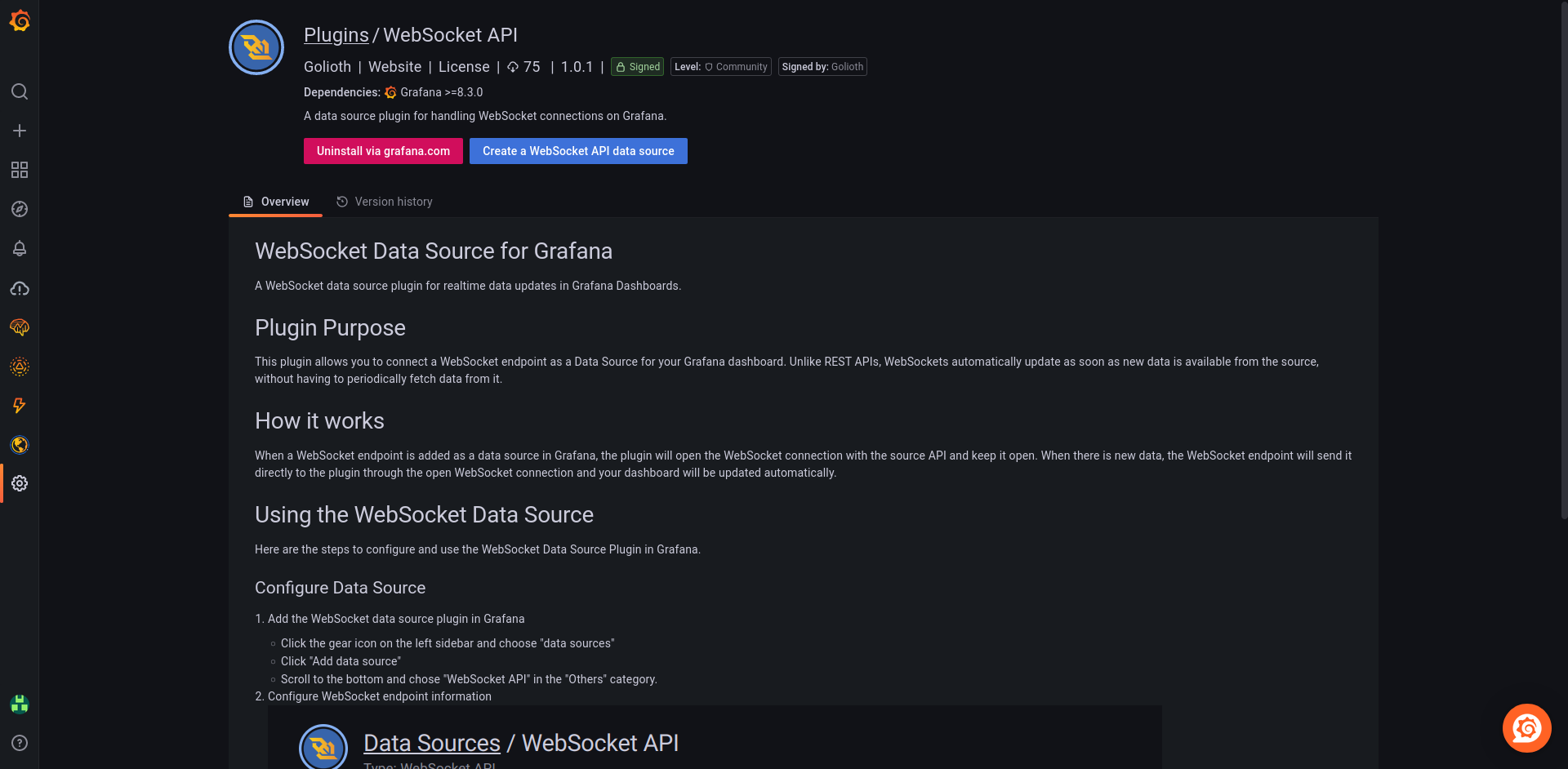
Task: Click the Data Sources screenshot image in the README
Action: [715, 737]
